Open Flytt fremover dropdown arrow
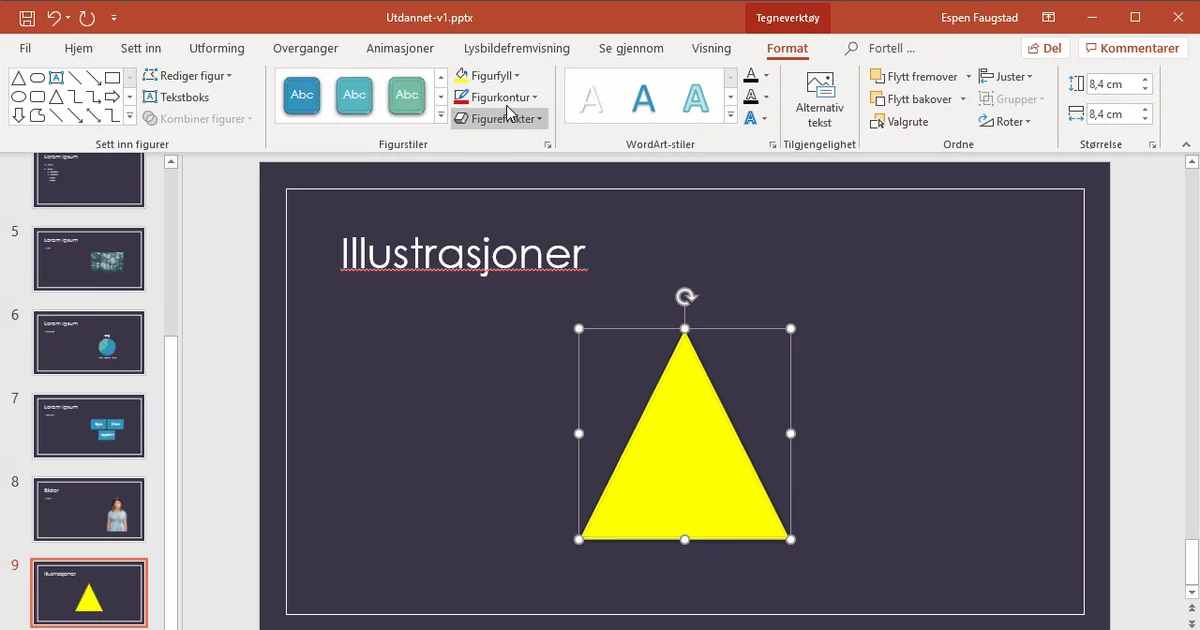Viewport: 1200px width, 630px height. tap(968, 77)
